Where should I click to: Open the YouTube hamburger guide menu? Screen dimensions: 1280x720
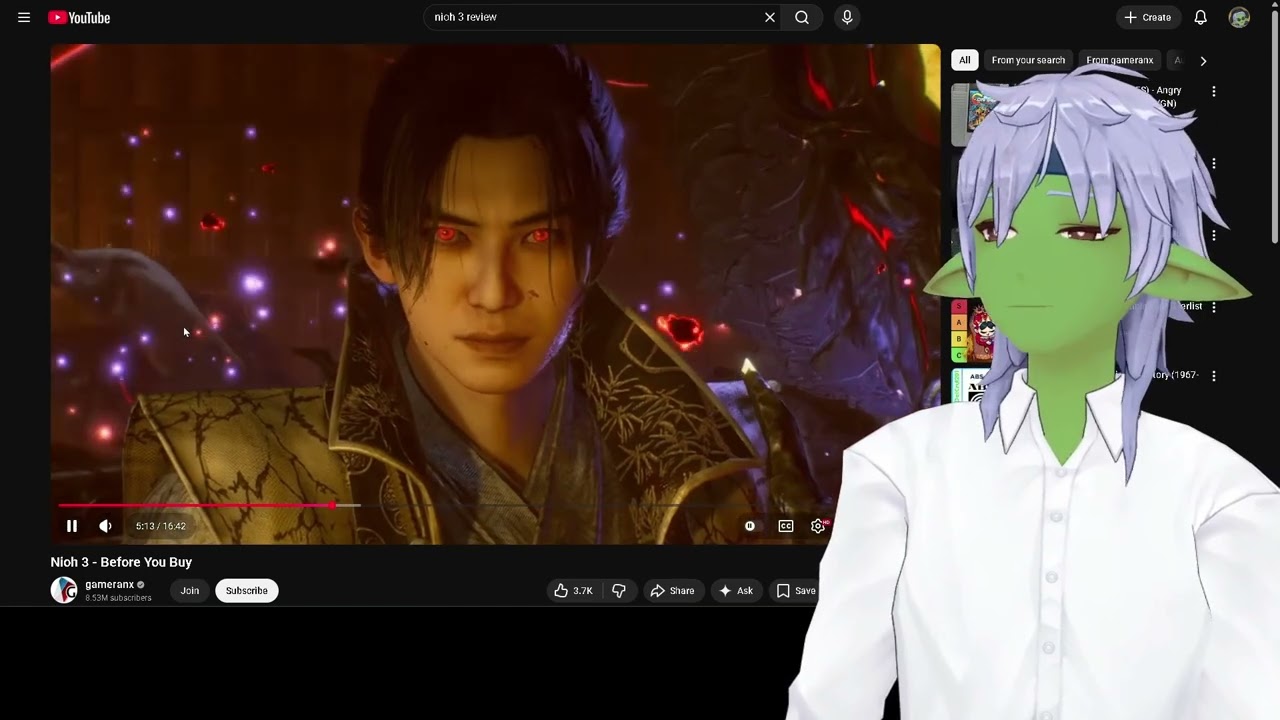click(24, 17)
